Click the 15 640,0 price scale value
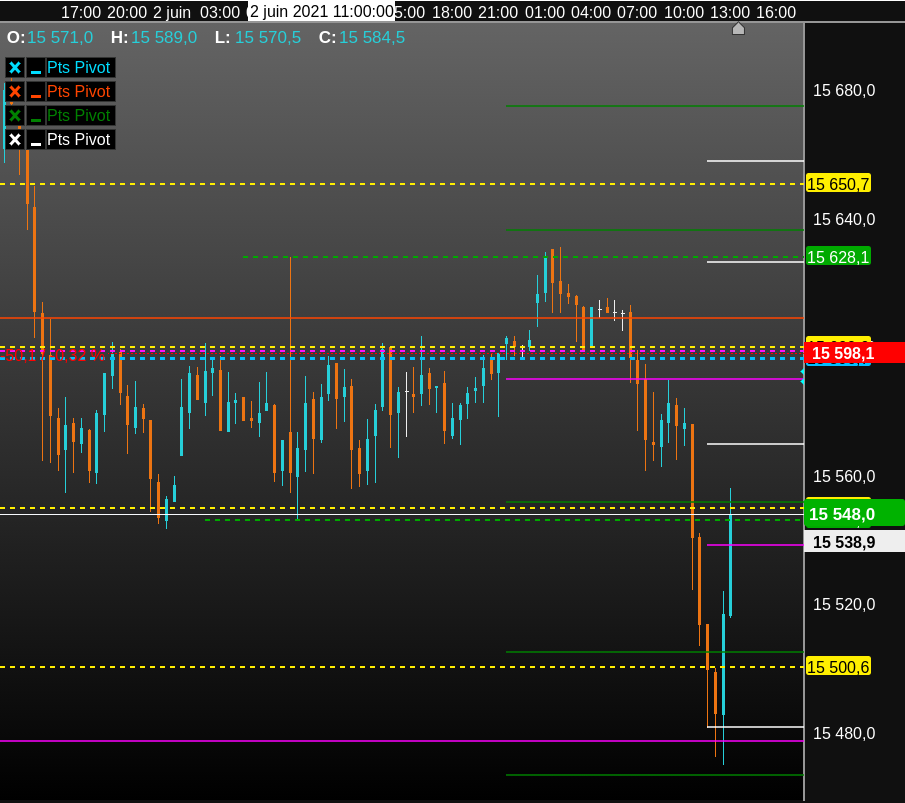Screen dimensions: 905x803 click(x=844, y=219)
